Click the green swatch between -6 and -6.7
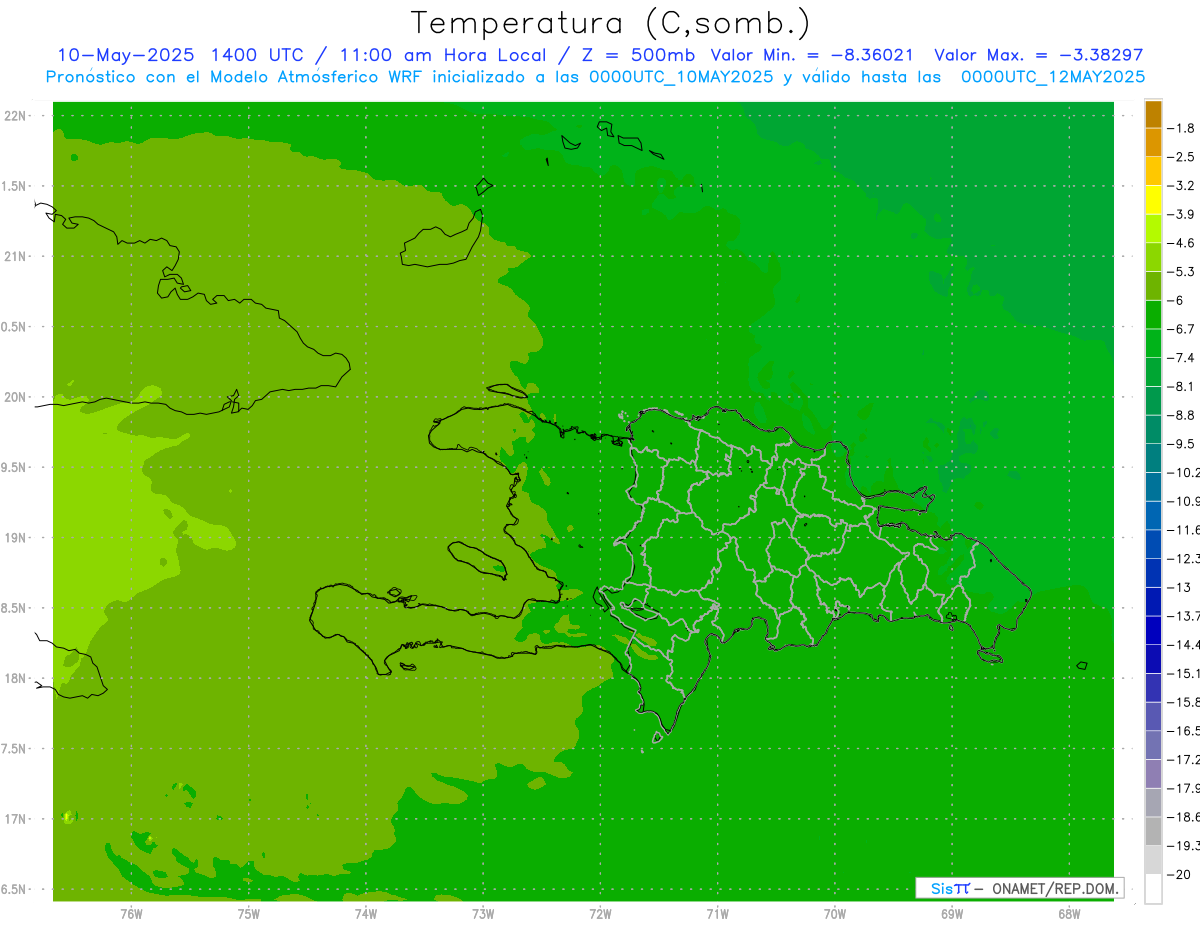Screen dimensions: 1200x927 click(1153, 315)
